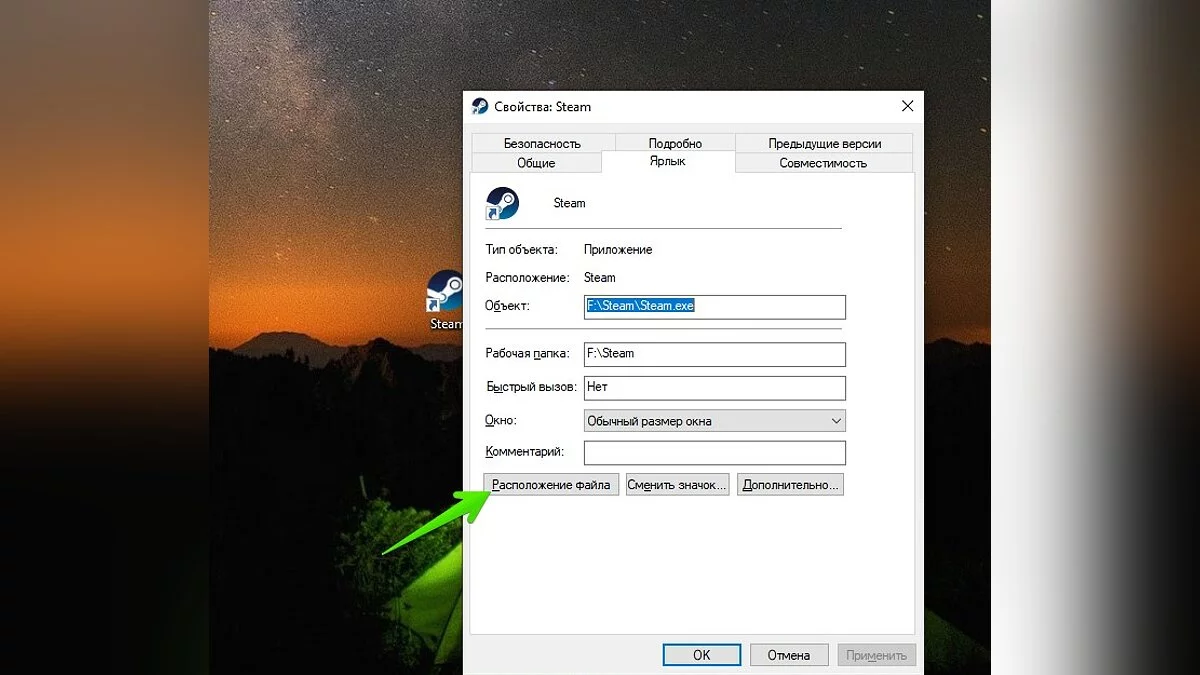This screenshot has height=675, width=1200.
Task: Confirm the dialog with the OK button
Action: click(701, 655)
